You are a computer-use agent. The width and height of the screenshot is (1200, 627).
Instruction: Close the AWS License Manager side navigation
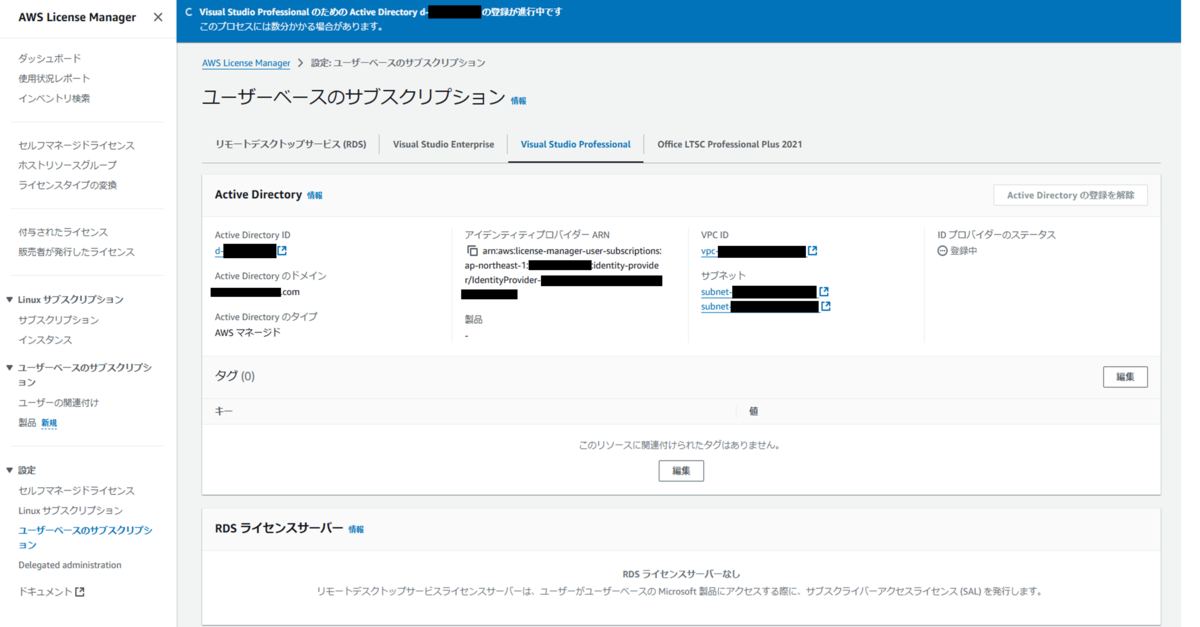coord(158,17)
